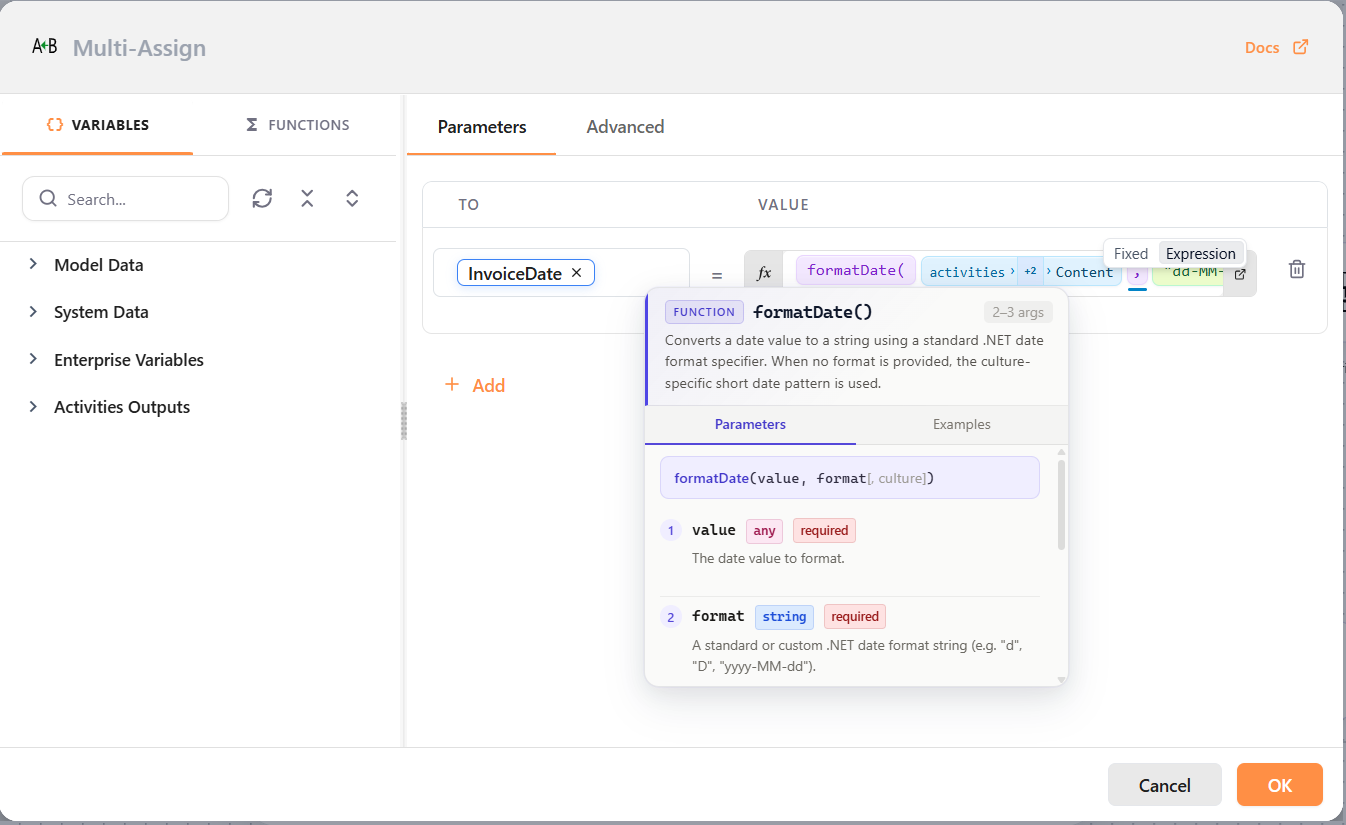Image resolution: width=1346 pixels, height=825 pixels.
Task: Select the Model Data label
Action: pos(99,265)
